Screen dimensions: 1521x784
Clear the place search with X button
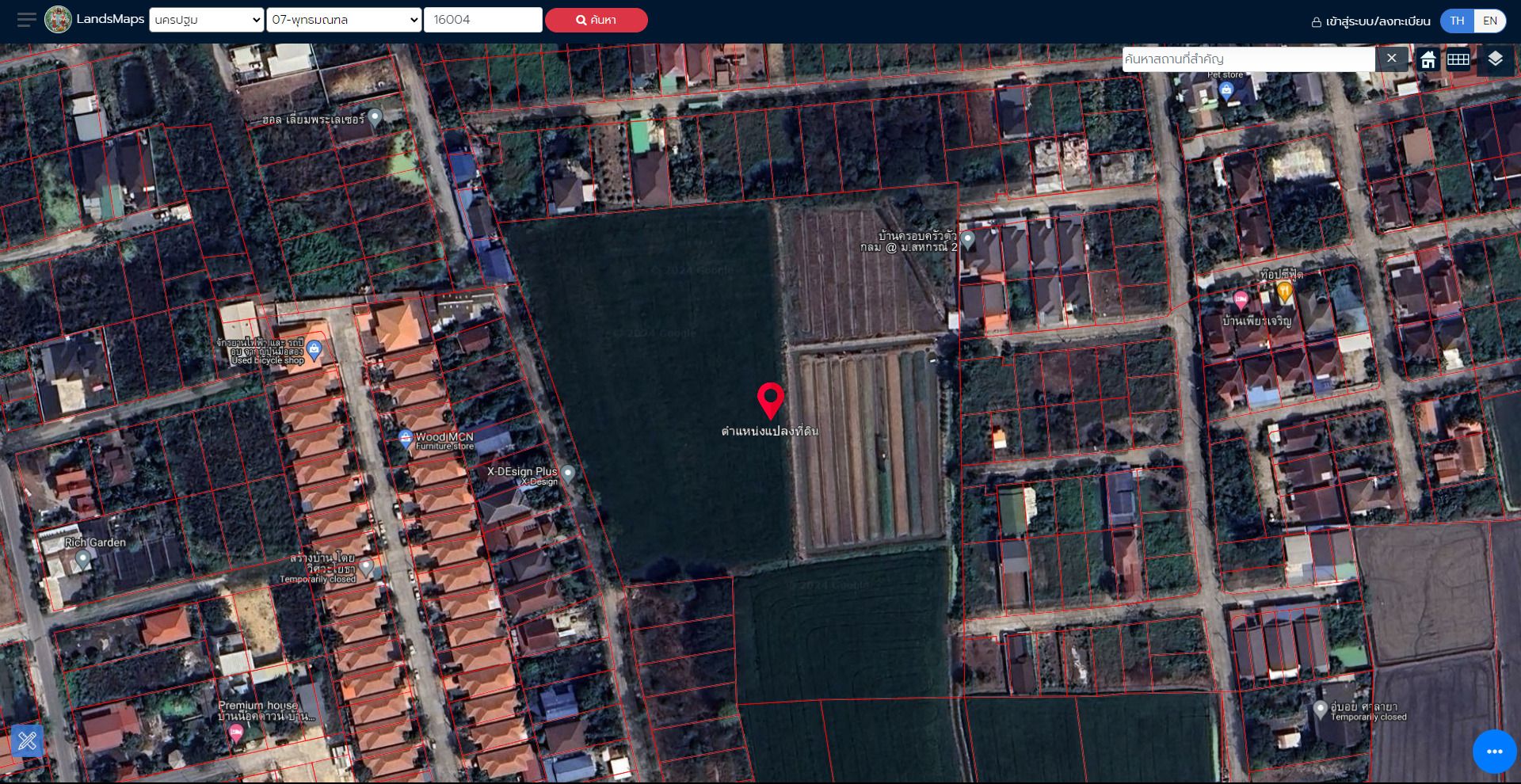(x=1391, y=59)
